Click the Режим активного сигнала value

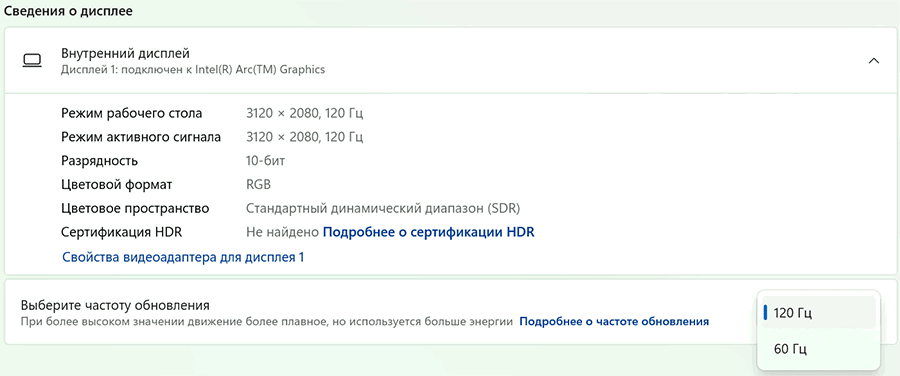point(304,137)
